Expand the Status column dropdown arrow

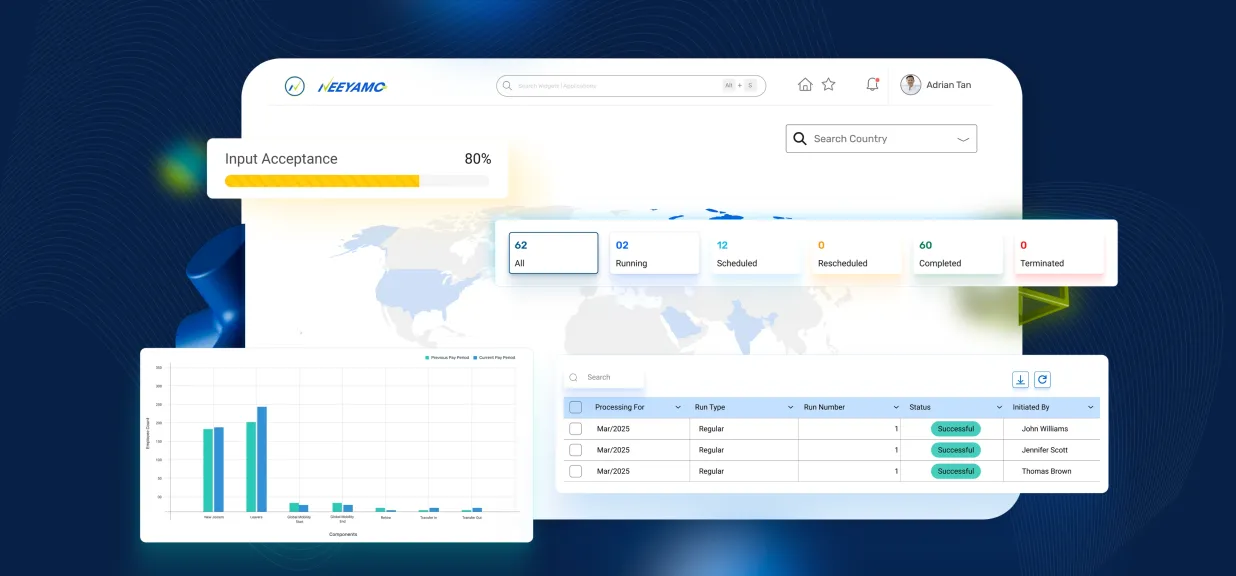(x=999, y=408)
